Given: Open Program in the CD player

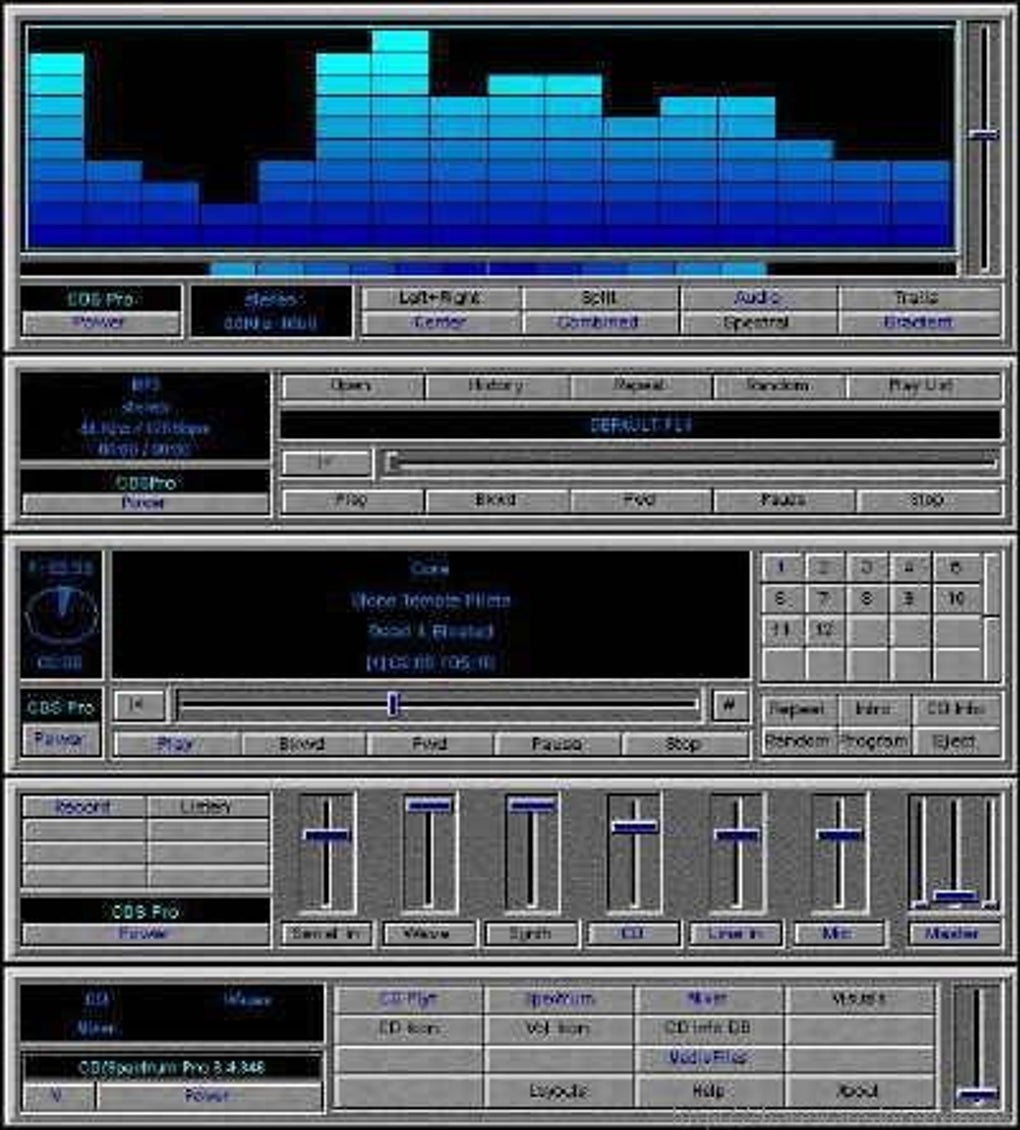Looking at the screenshot, I should [874, 741].
